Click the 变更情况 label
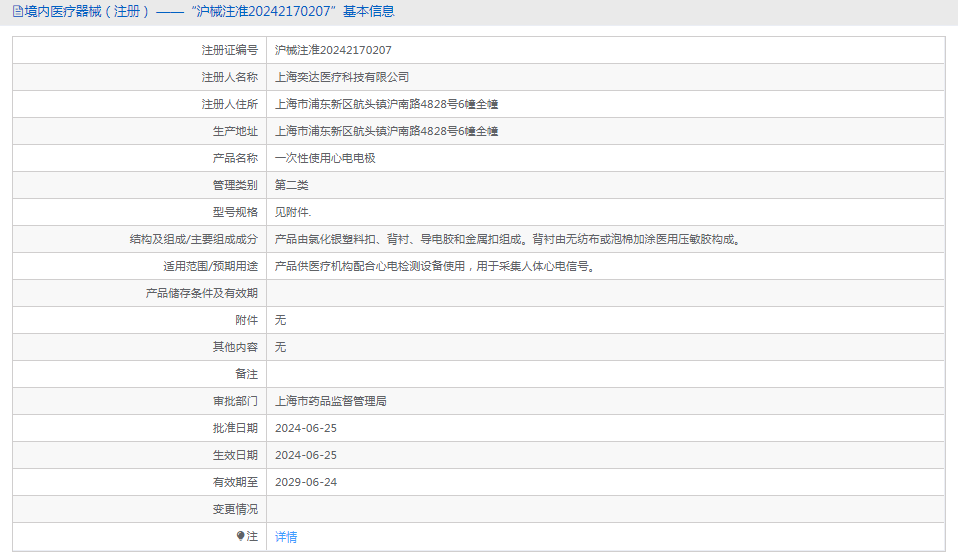 (x=235, y=508)
